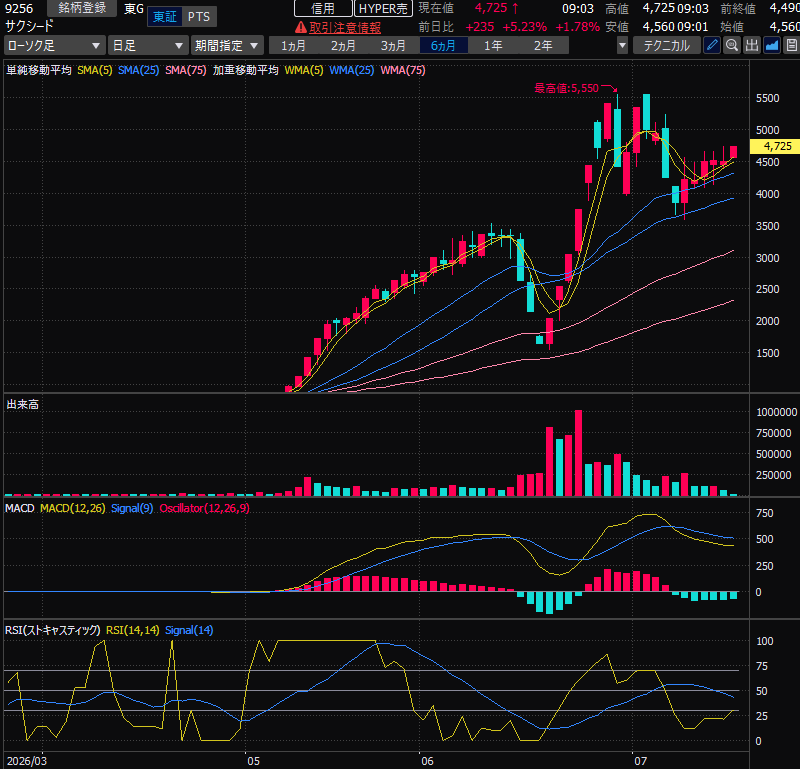Click the +1.78% value
This screenshot has width=800, height=769.
pyautogui.click(x=578, y=27)
